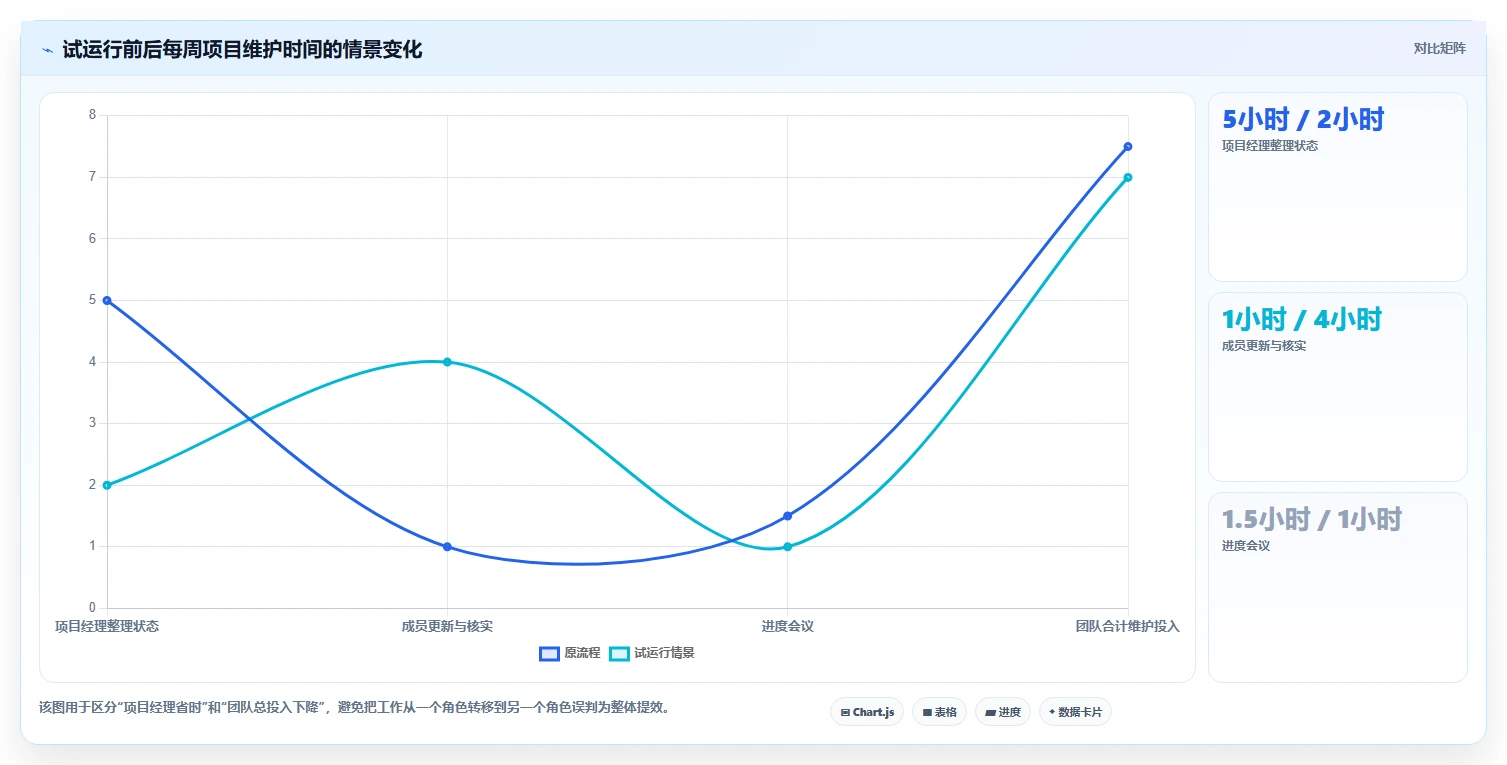1507x765 pixels.
Task: Click 试运行情景 data point at 团队合计维护投入
Action: coord(1128,177)
